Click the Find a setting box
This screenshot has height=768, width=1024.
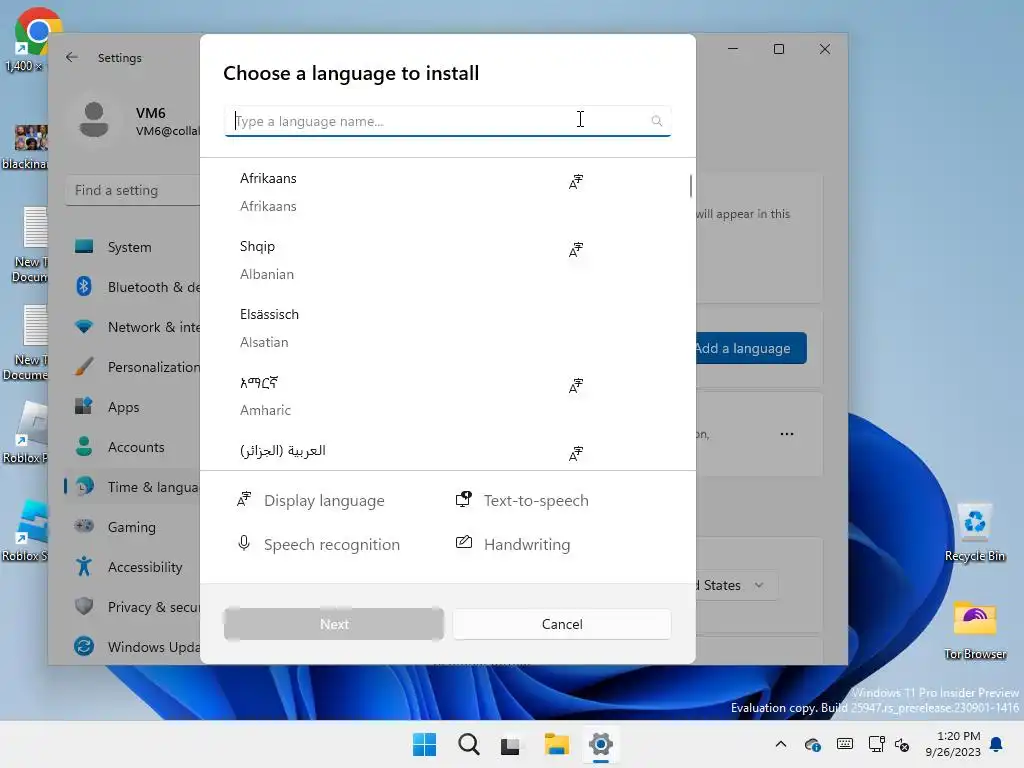[133, 190]
